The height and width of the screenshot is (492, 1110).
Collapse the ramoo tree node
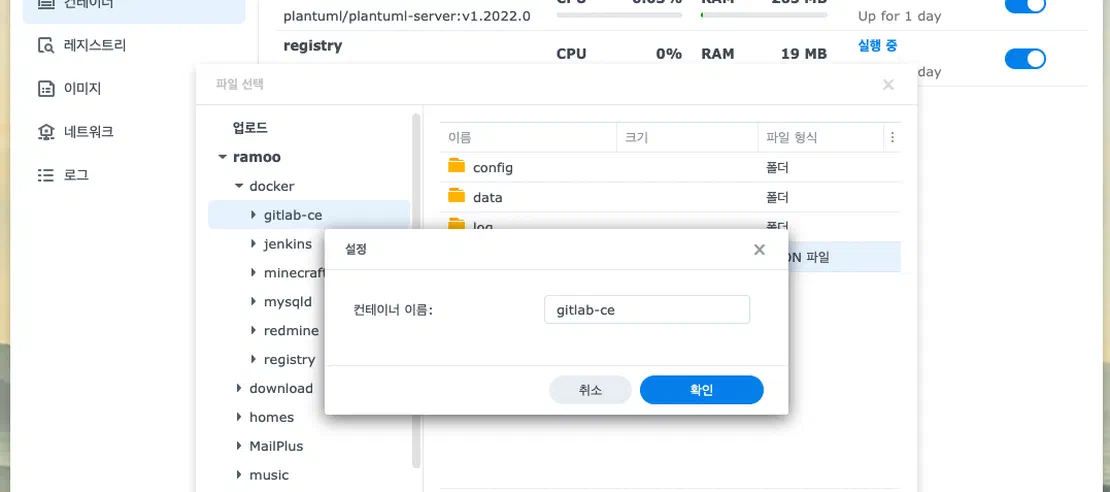[222, 157]
